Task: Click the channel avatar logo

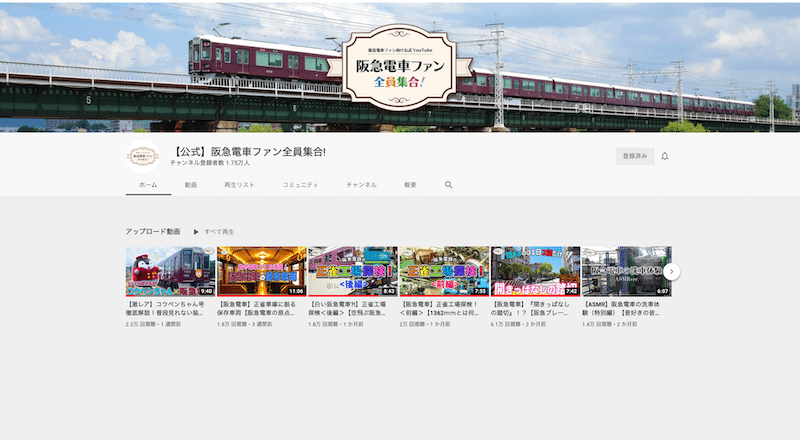Action: click(x=143, y=157)
